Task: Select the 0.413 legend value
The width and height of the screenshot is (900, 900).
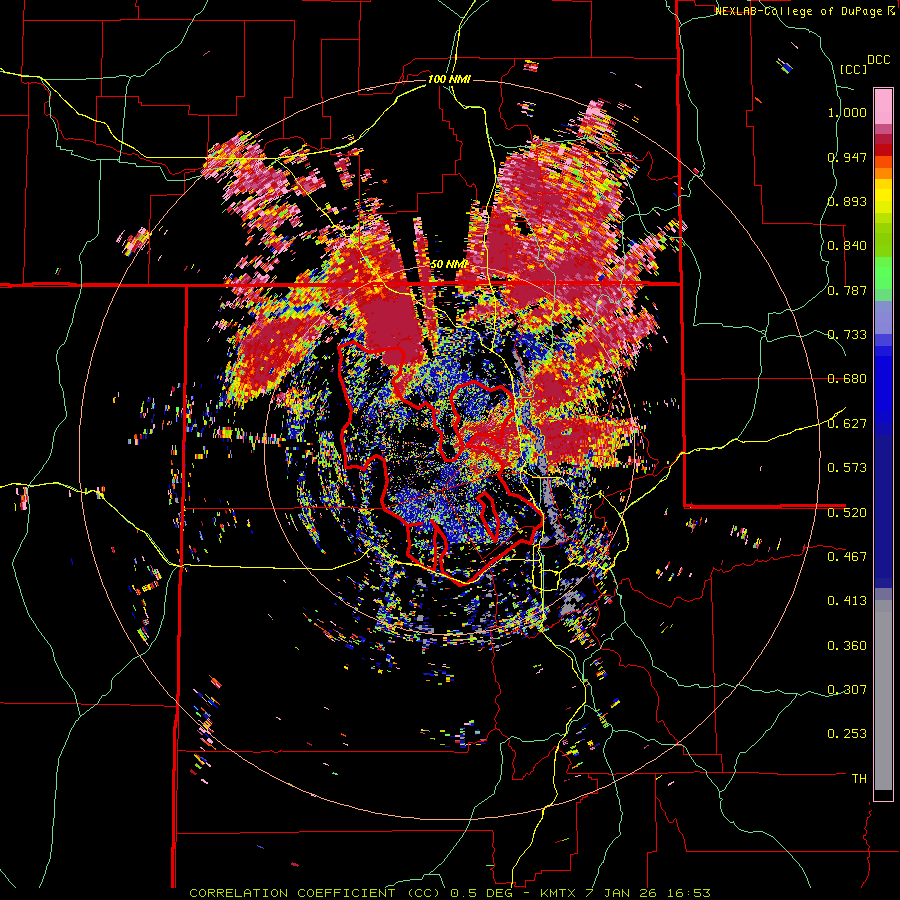Action: point(847,600)
